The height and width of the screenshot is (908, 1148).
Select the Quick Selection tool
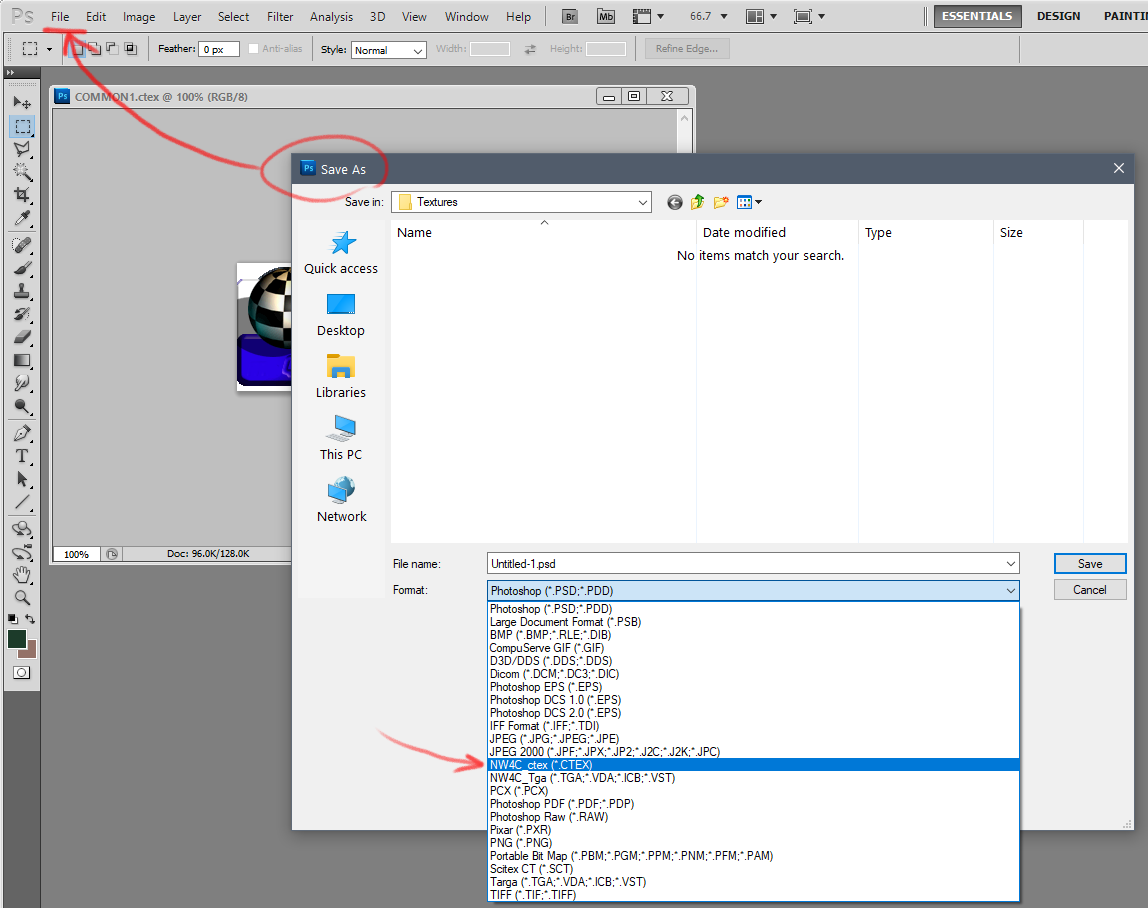[22, 172]
